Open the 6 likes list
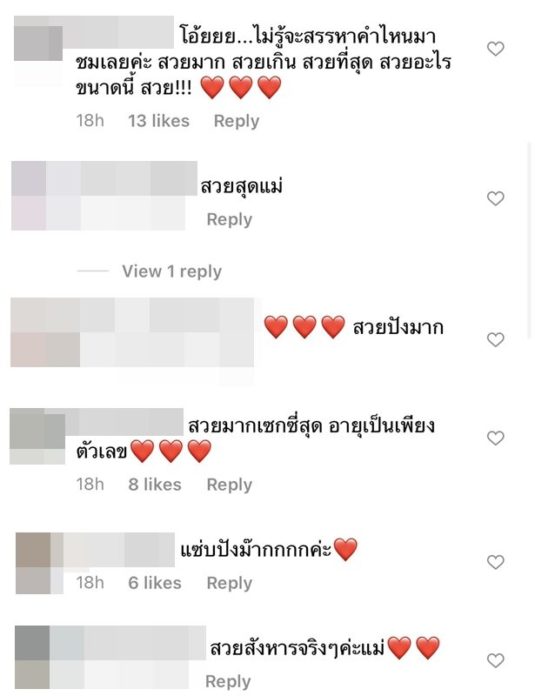535x696 pixels. coord(155,583)
